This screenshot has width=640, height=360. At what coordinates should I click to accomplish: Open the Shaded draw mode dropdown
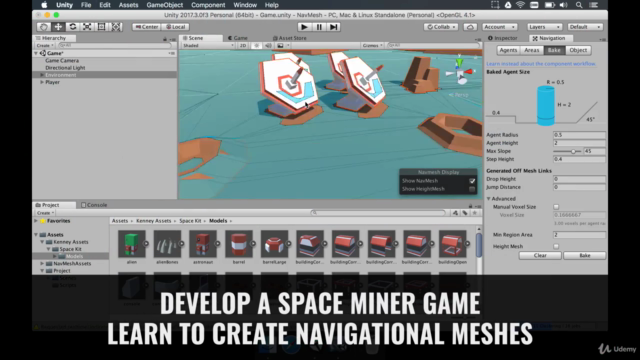pyautogui.click(x=208, y=45)
